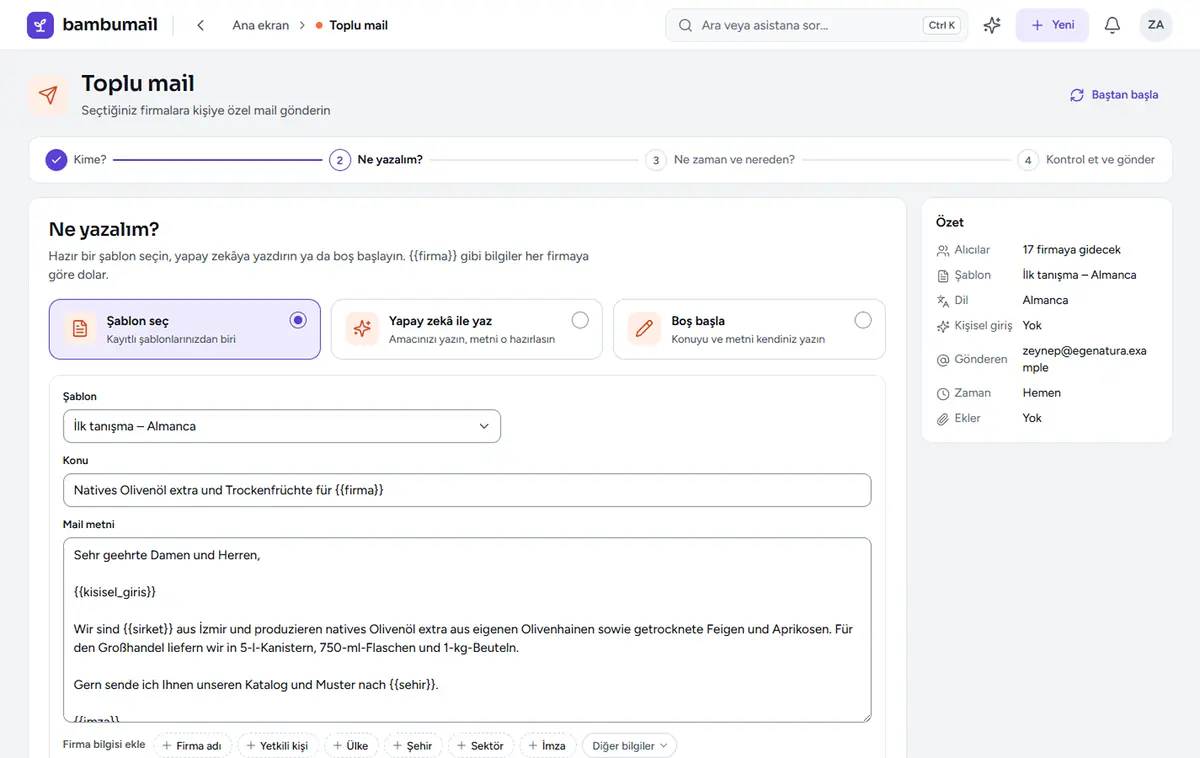Expand the Diğer bilgiler dropdown
1200x758 pixels.
pos(629,746)
